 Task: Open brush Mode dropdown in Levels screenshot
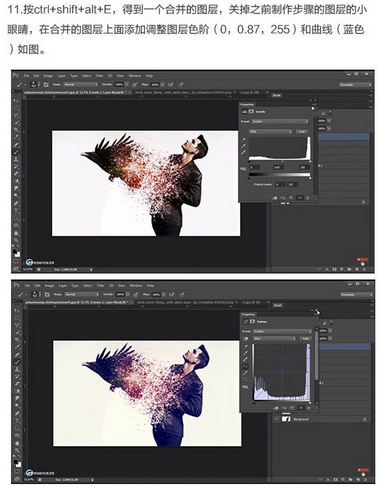[81, 85]
